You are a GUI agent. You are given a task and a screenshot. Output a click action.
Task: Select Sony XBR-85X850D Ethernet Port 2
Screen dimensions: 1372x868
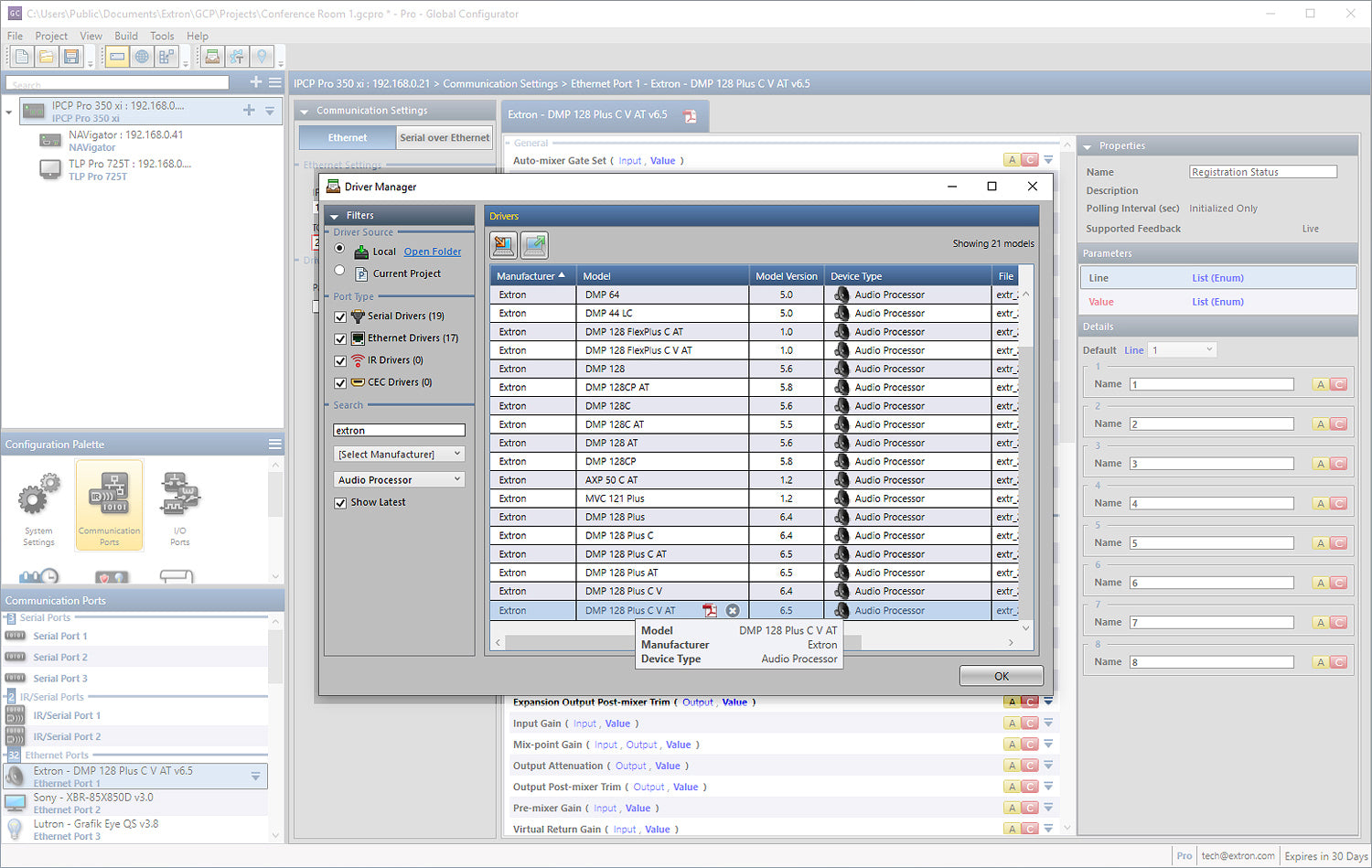pyautogui.click(x=135, y=803)
